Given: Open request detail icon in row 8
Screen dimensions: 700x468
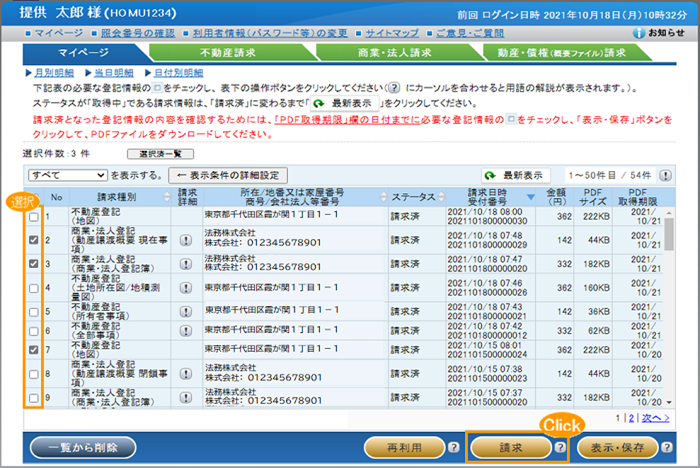Looking at the screenshot, I should pos(186,376).
